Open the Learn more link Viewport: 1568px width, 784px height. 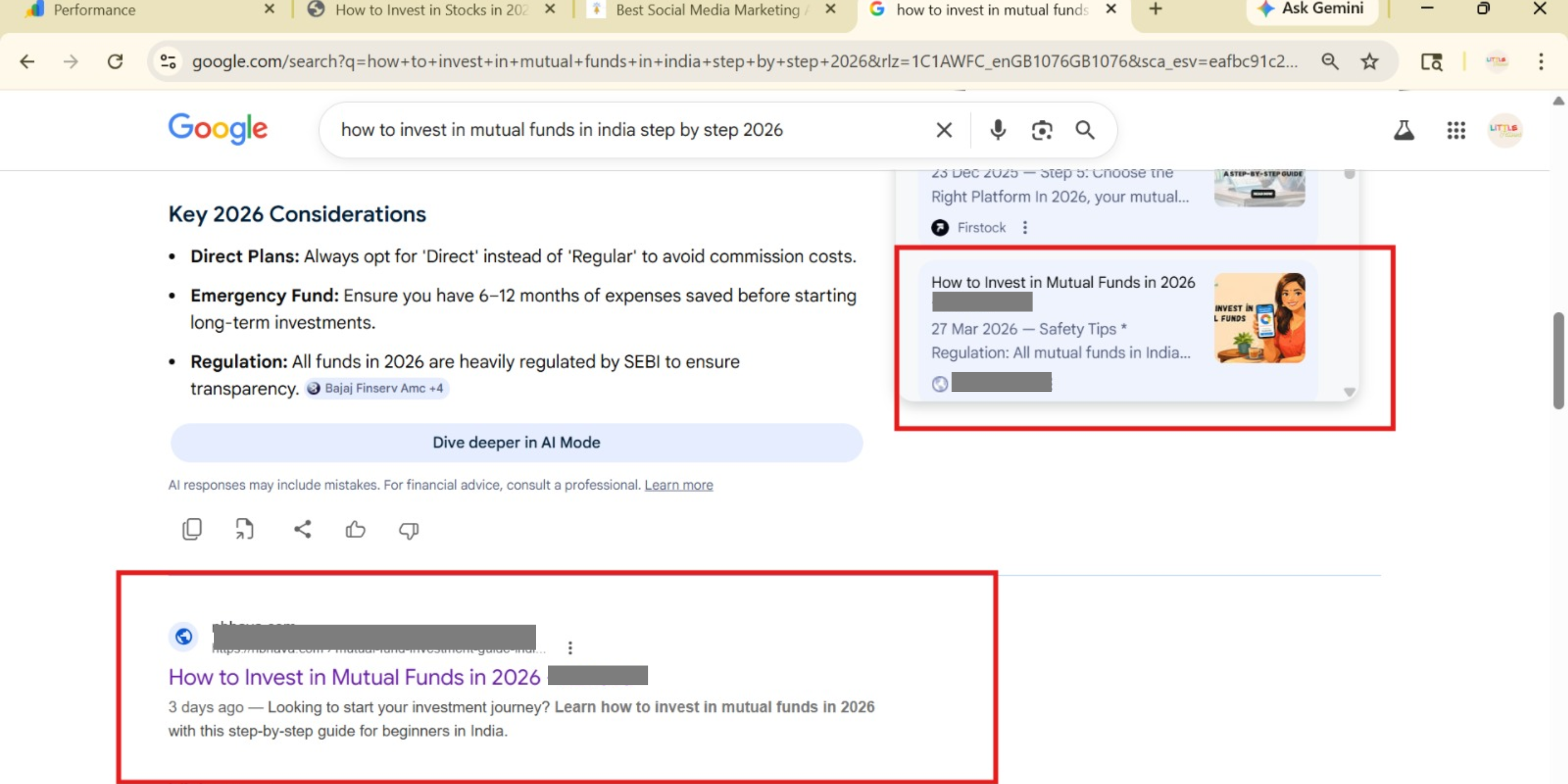(678, 485)
